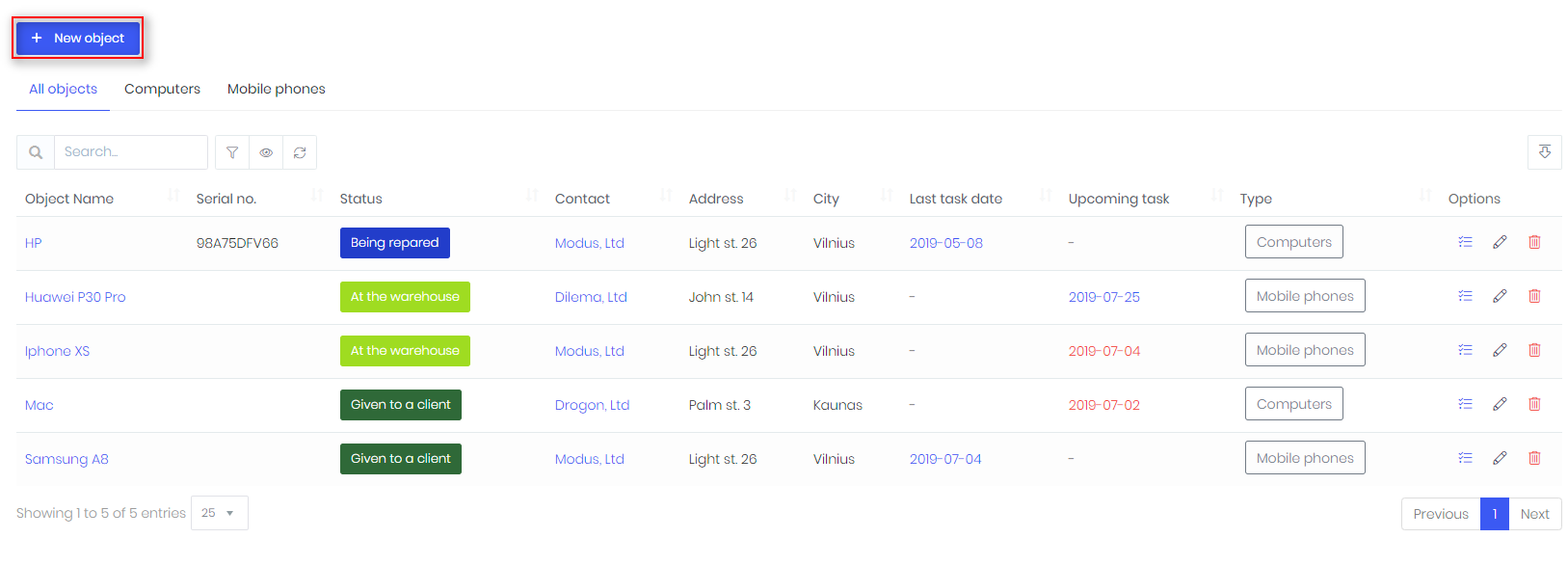Open Samsung A8 last task date 2019-07-04
This screenshot has width=1568, height=565.
pyautogui.click(x=945, y=459)
